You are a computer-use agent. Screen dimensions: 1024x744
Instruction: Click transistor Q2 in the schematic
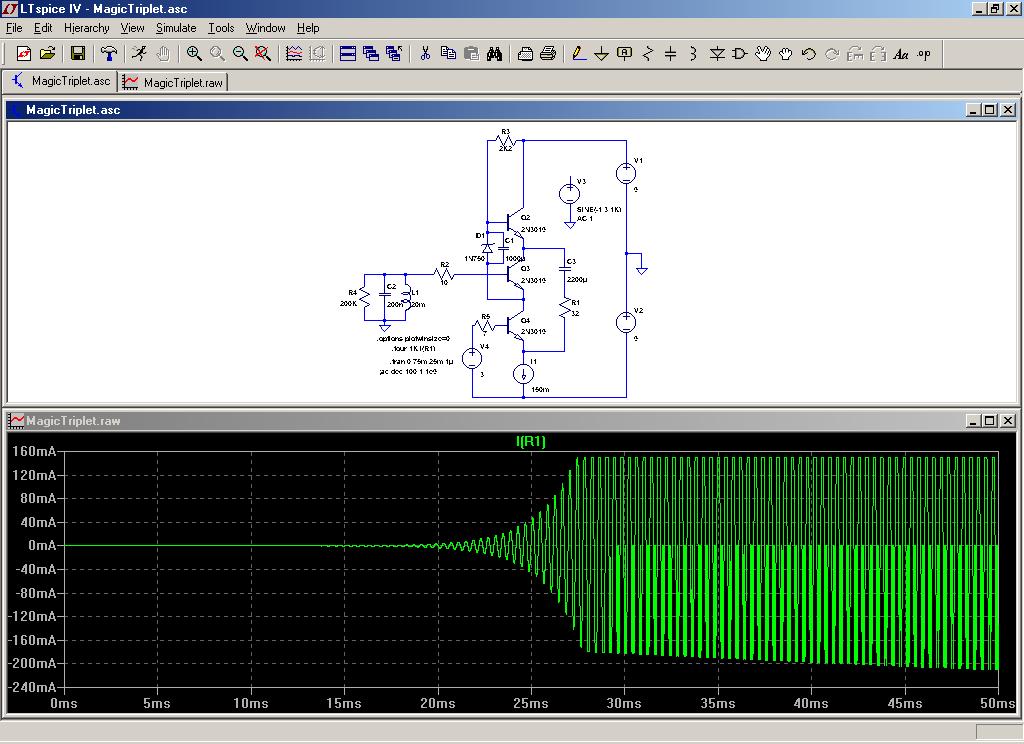coord(516,224)
